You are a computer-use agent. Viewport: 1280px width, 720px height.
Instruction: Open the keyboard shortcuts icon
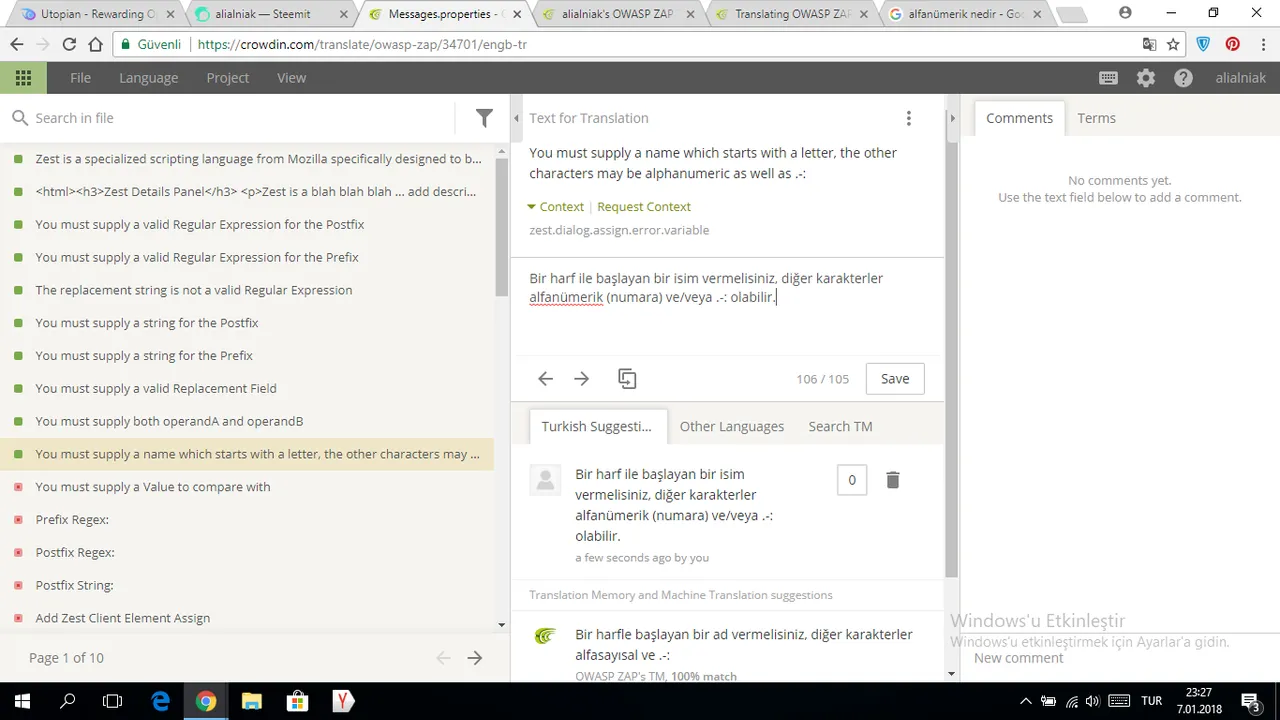1108,78
